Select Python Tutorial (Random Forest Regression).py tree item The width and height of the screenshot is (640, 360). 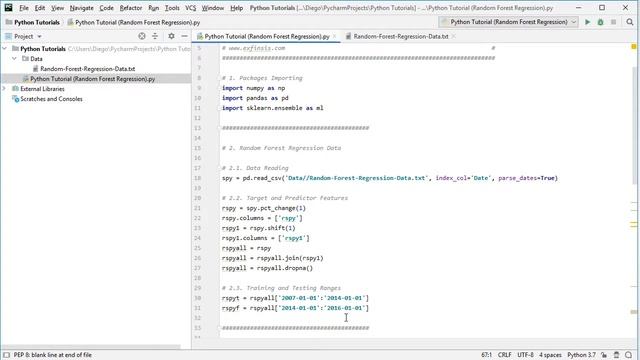(92, 79)
